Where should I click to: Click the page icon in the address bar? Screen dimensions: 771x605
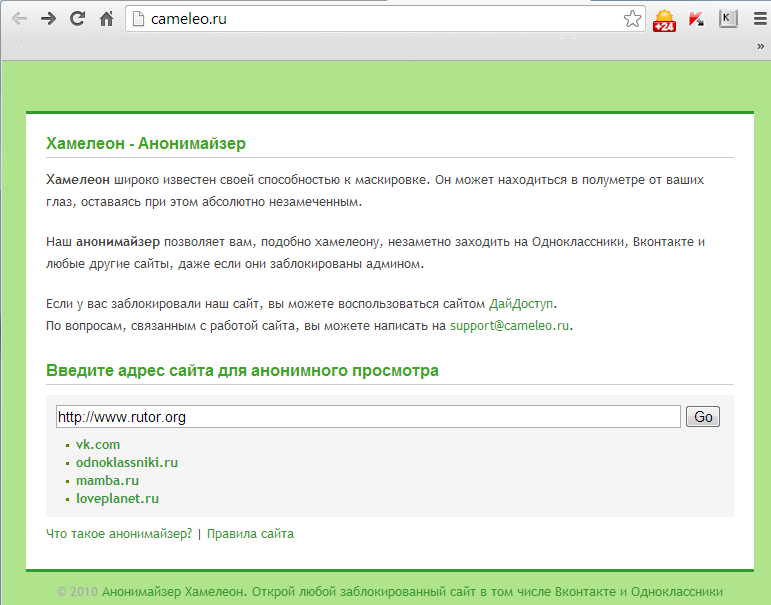click(139, 19)
